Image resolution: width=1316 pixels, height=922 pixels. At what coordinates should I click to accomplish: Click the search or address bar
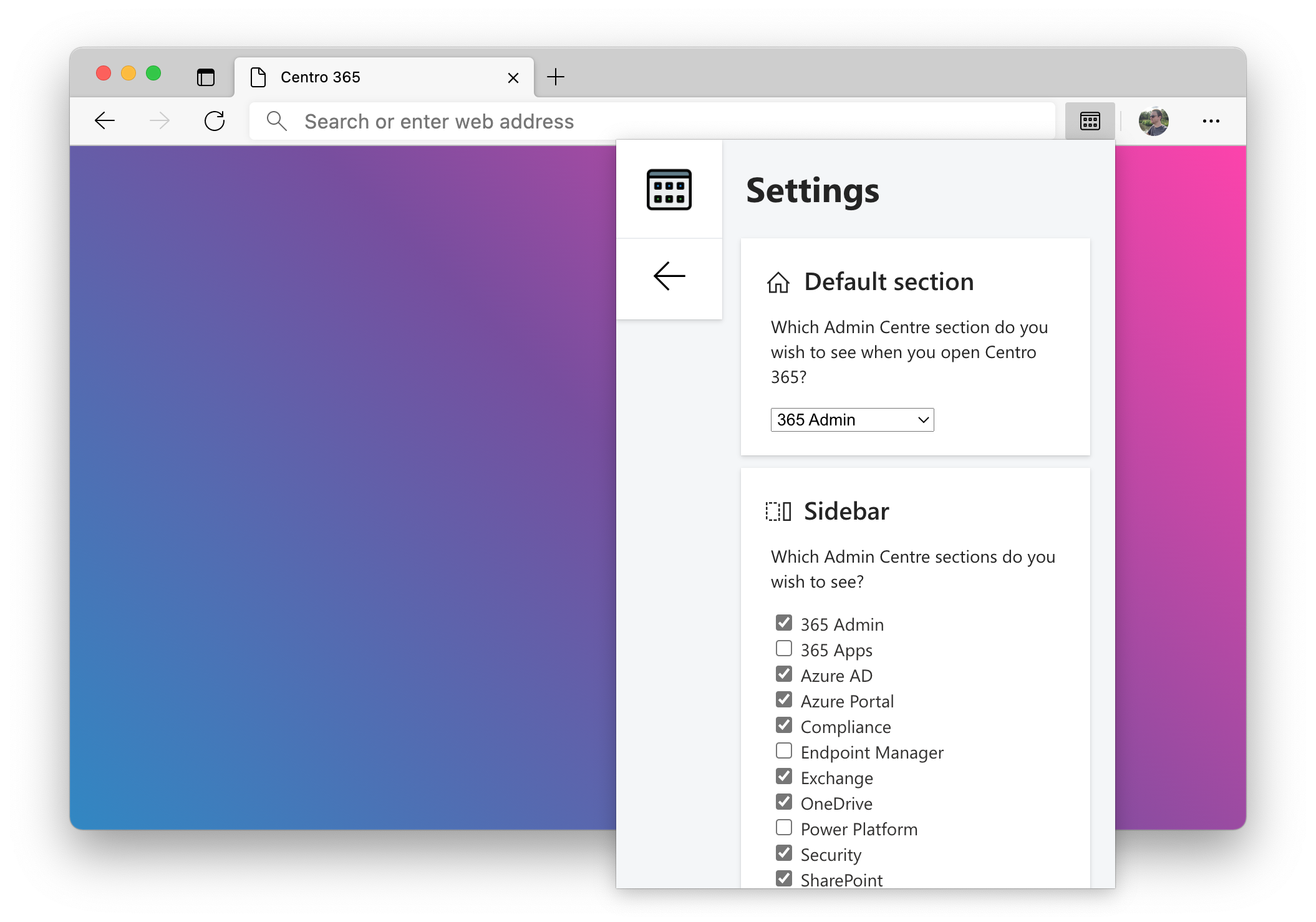click(652, 121)
